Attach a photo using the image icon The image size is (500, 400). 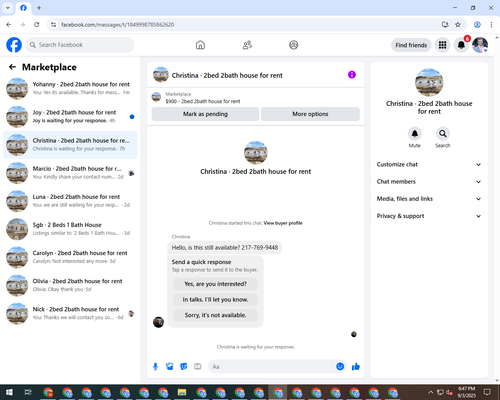click(170, 367)
